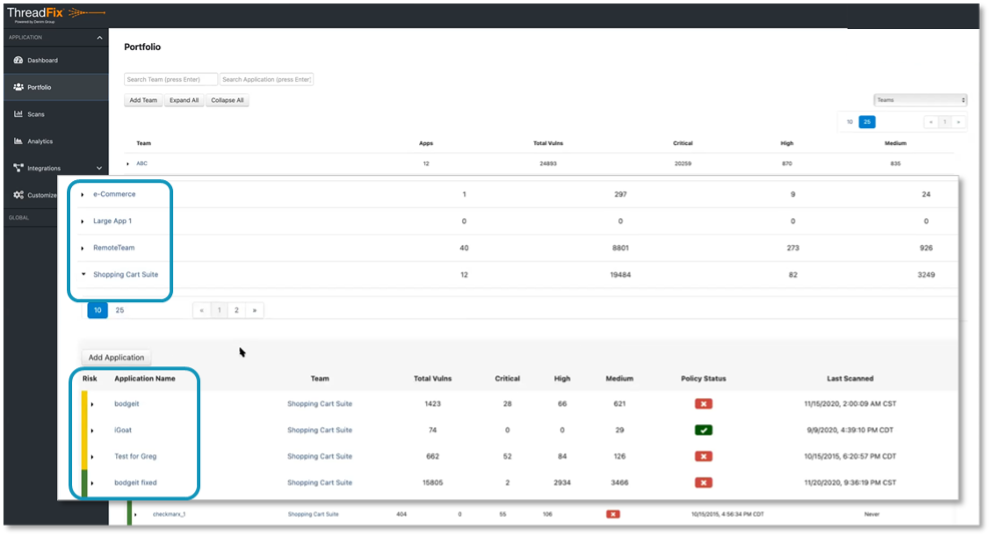The width and height of the screenshot is (993, 539).
Task: Expand the e-Commerce team row
Action: click(83, 194)
